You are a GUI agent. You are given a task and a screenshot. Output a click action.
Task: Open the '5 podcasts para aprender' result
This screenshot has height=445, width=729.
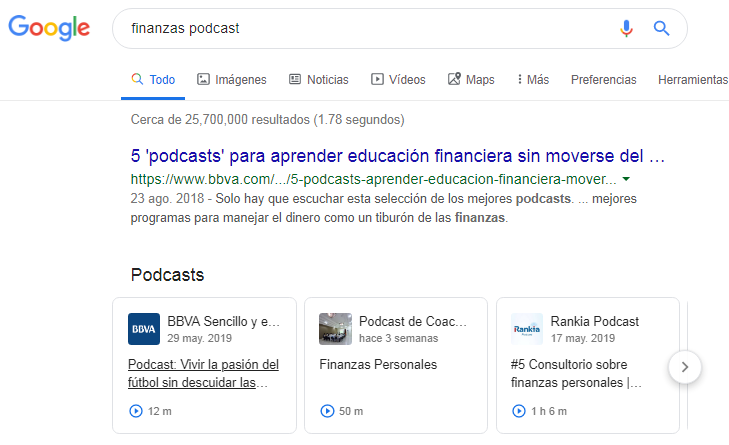pyautogui.click(x=398, y=156)
